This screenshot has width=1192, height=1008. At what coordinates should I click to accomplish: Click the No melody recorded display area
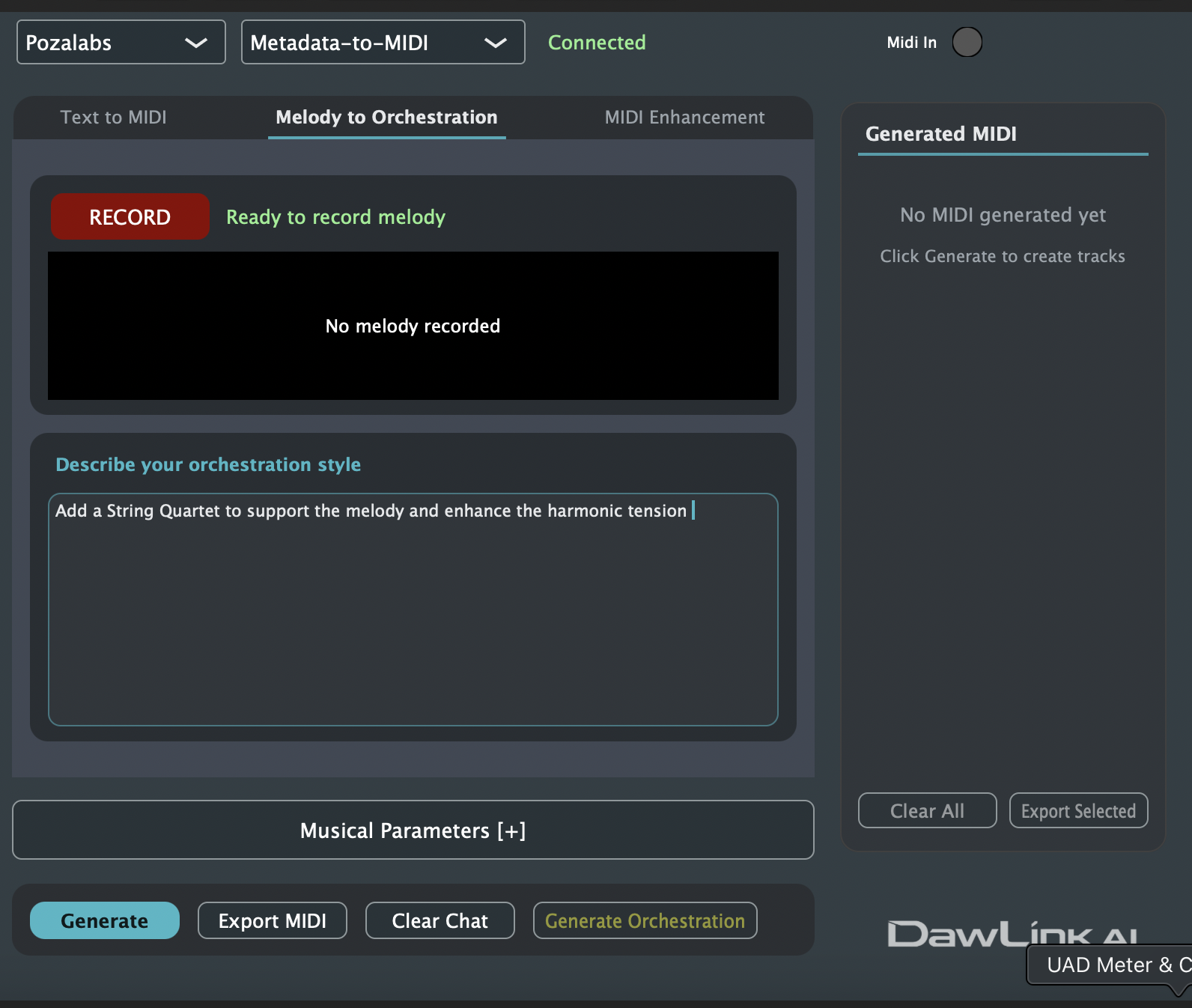tap(413, 326)
